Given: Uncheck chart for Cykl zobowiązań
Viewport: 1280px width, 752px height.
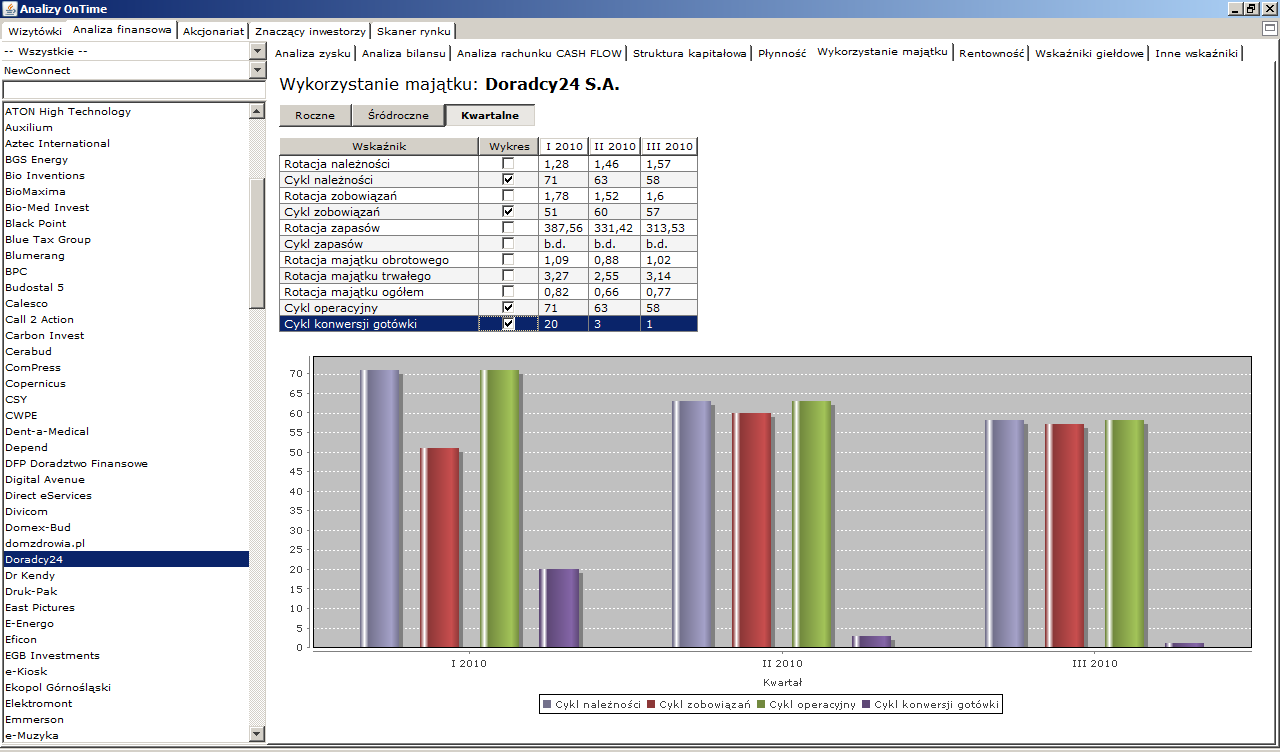Looking at the screenshot, I should pos(508,212).
